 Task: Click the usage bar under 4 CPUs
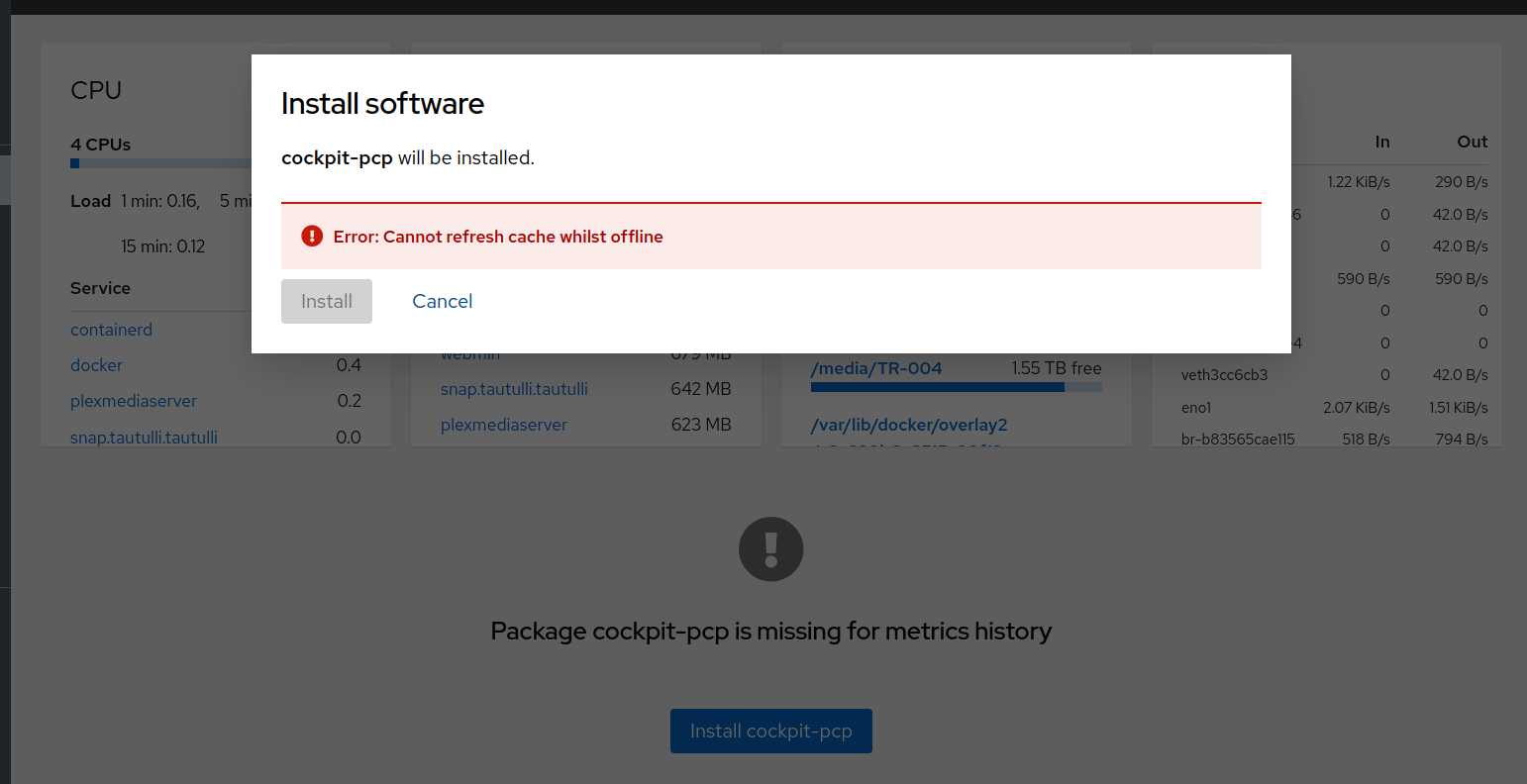pyautogui.click(x=158, y=163)
